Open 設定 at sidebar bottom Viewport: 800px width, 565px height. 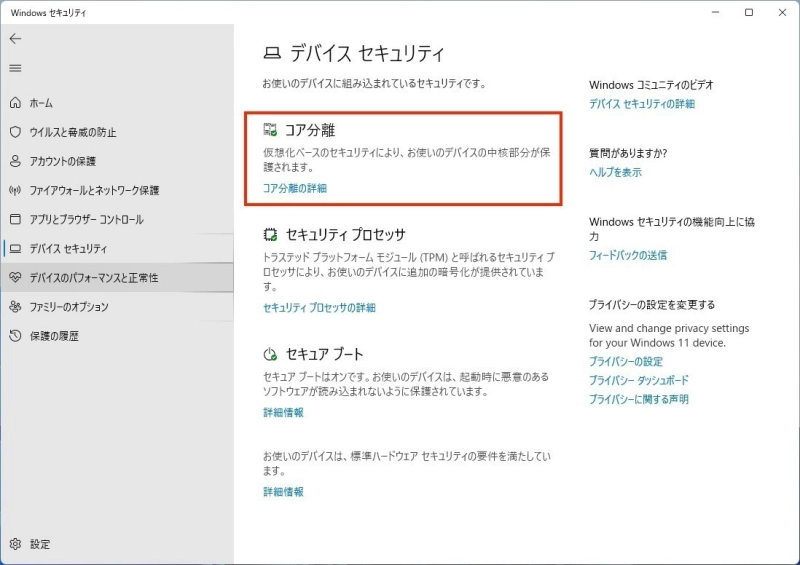point(40,544)
